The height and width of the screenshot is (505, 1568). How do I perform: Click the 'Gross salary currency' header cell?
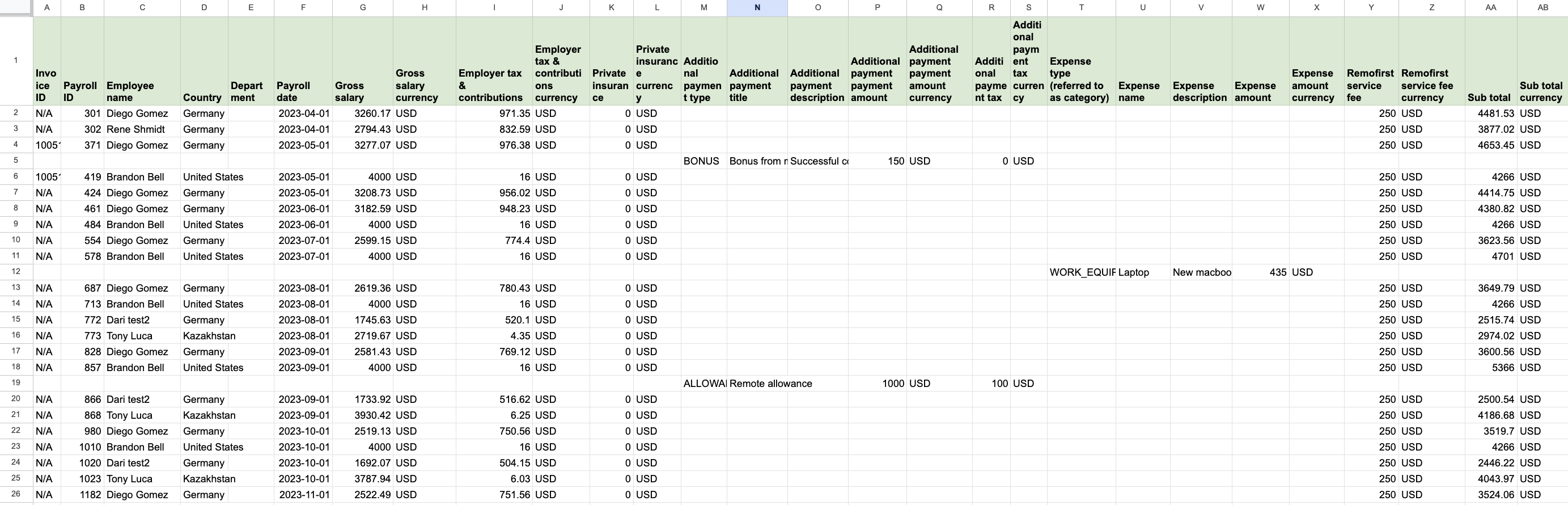point(424,61)
